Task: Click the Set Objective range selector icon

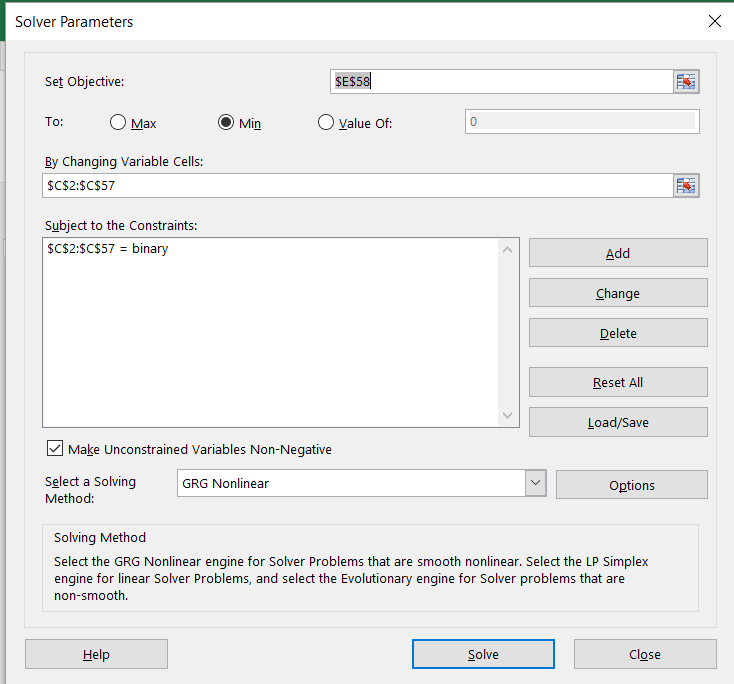Action: (685, 82)
